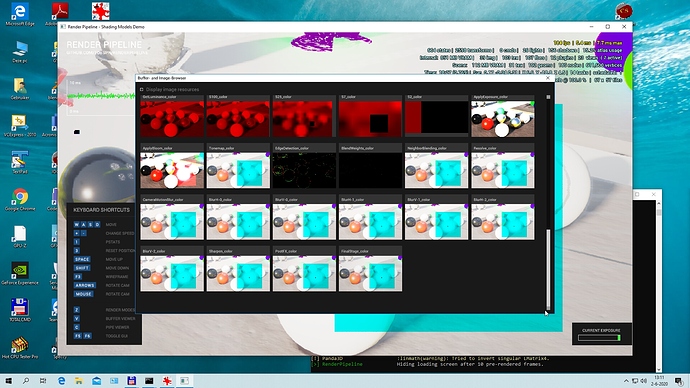Open the red splat desktop icon
Viewport: 690px width, 388px height.
(x=100, y=11)
